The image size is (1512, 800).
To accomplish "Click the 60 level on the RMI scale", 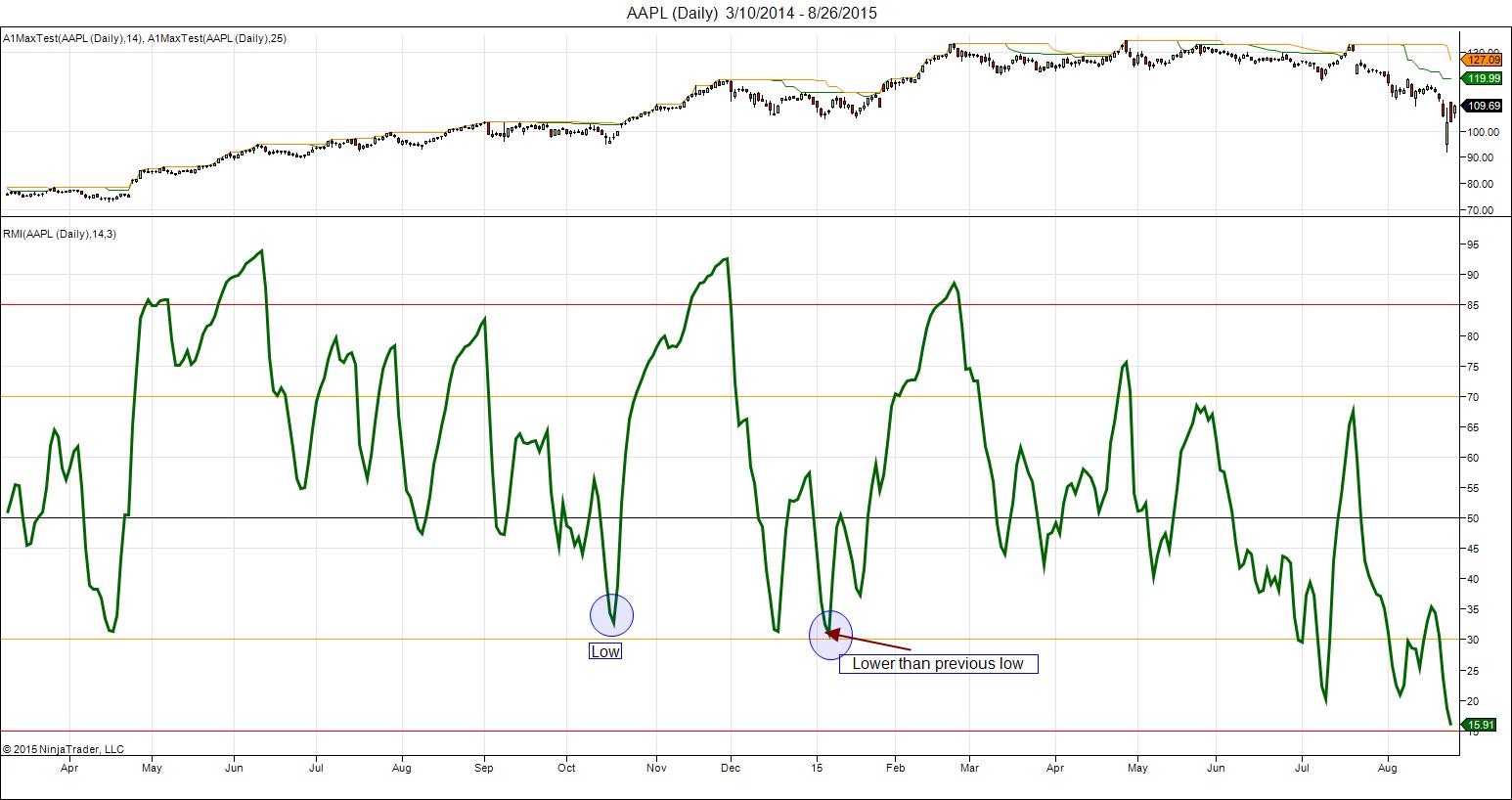I will [1472, 458].
